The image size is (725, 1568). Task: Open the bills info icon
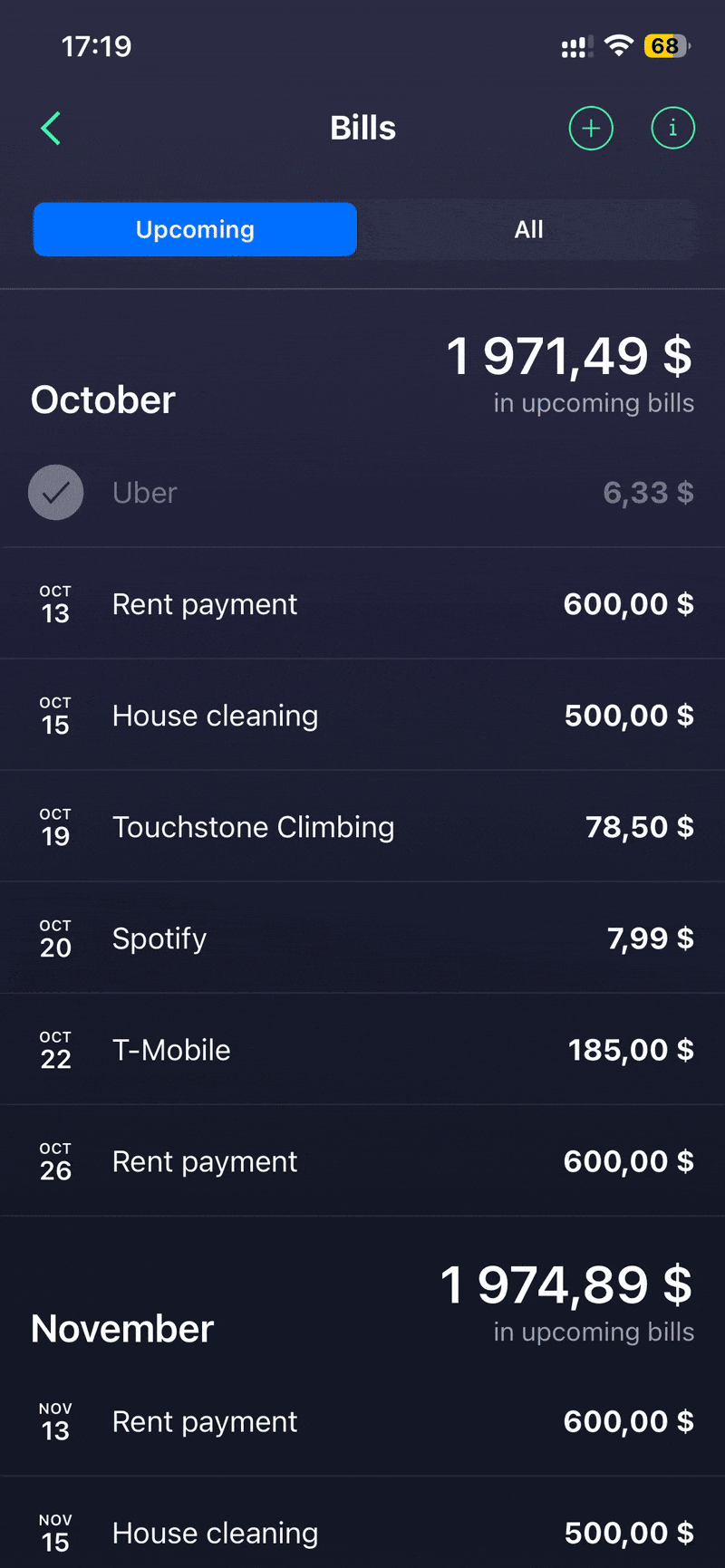click(x=672, y=129)
